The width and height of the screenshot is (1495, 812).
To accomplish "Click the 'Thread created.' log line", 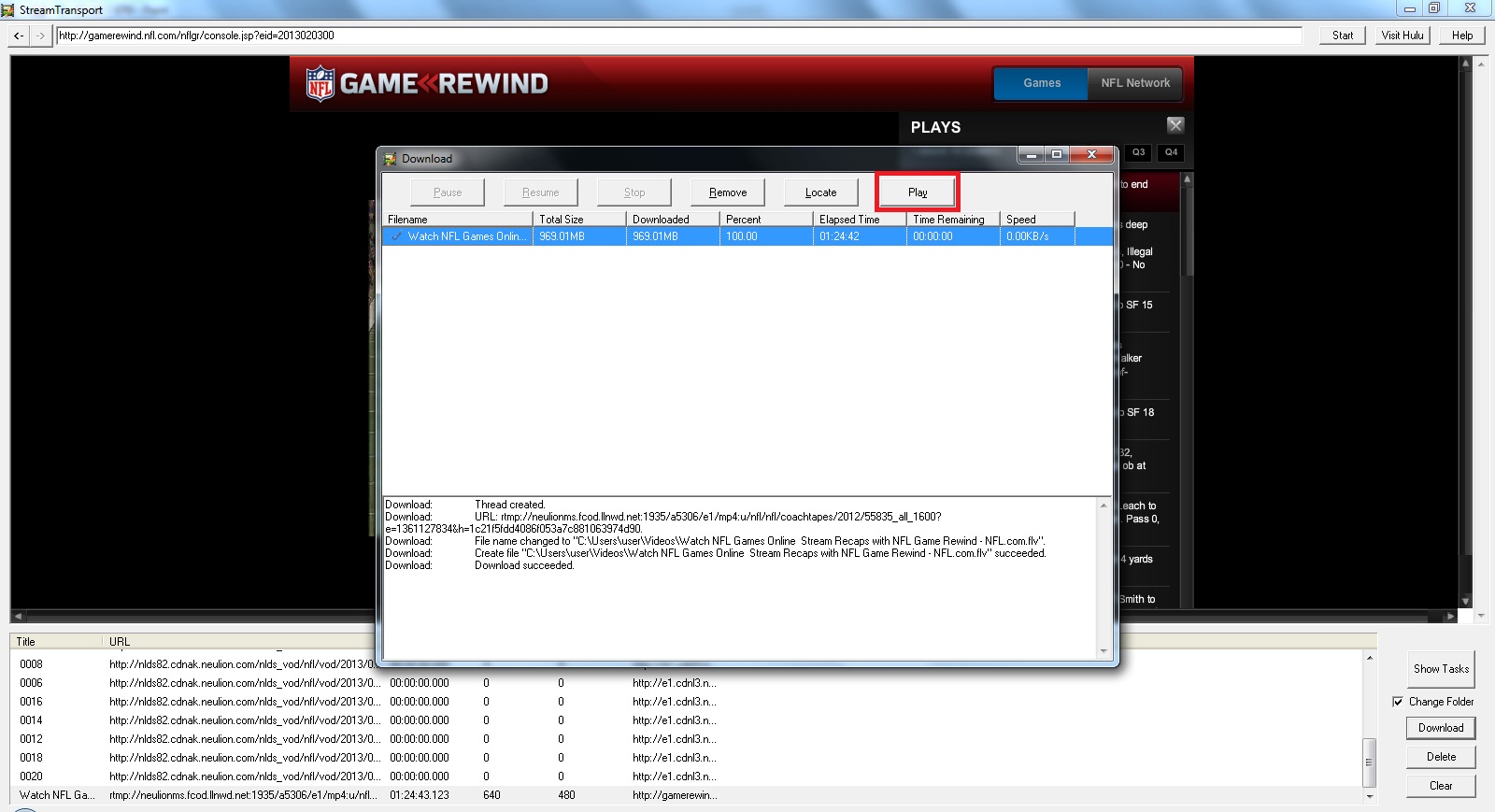I will (x=510, y=505).
